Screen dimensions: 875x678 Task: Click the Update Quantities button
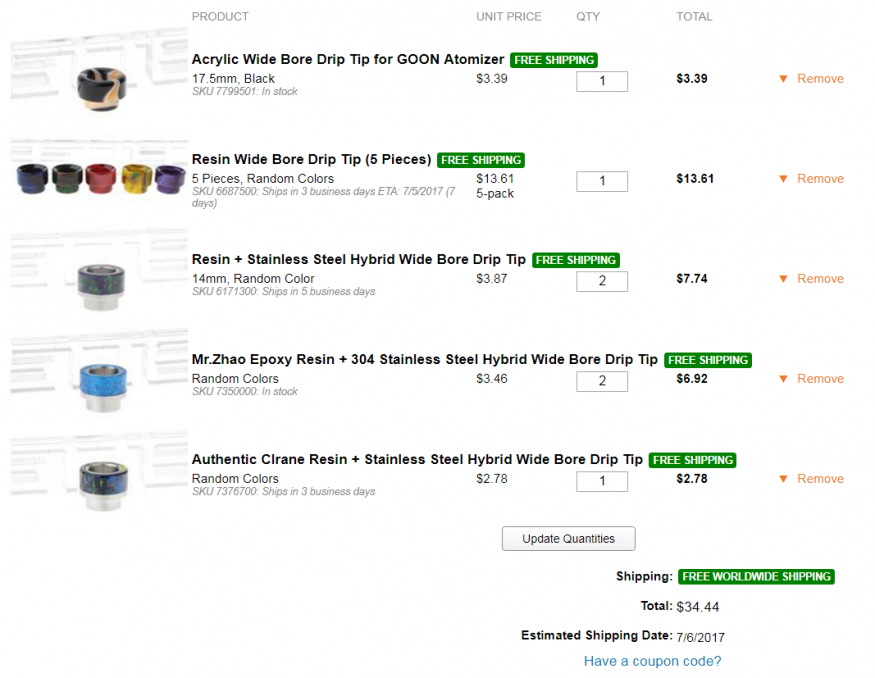[x=568, y=538]
